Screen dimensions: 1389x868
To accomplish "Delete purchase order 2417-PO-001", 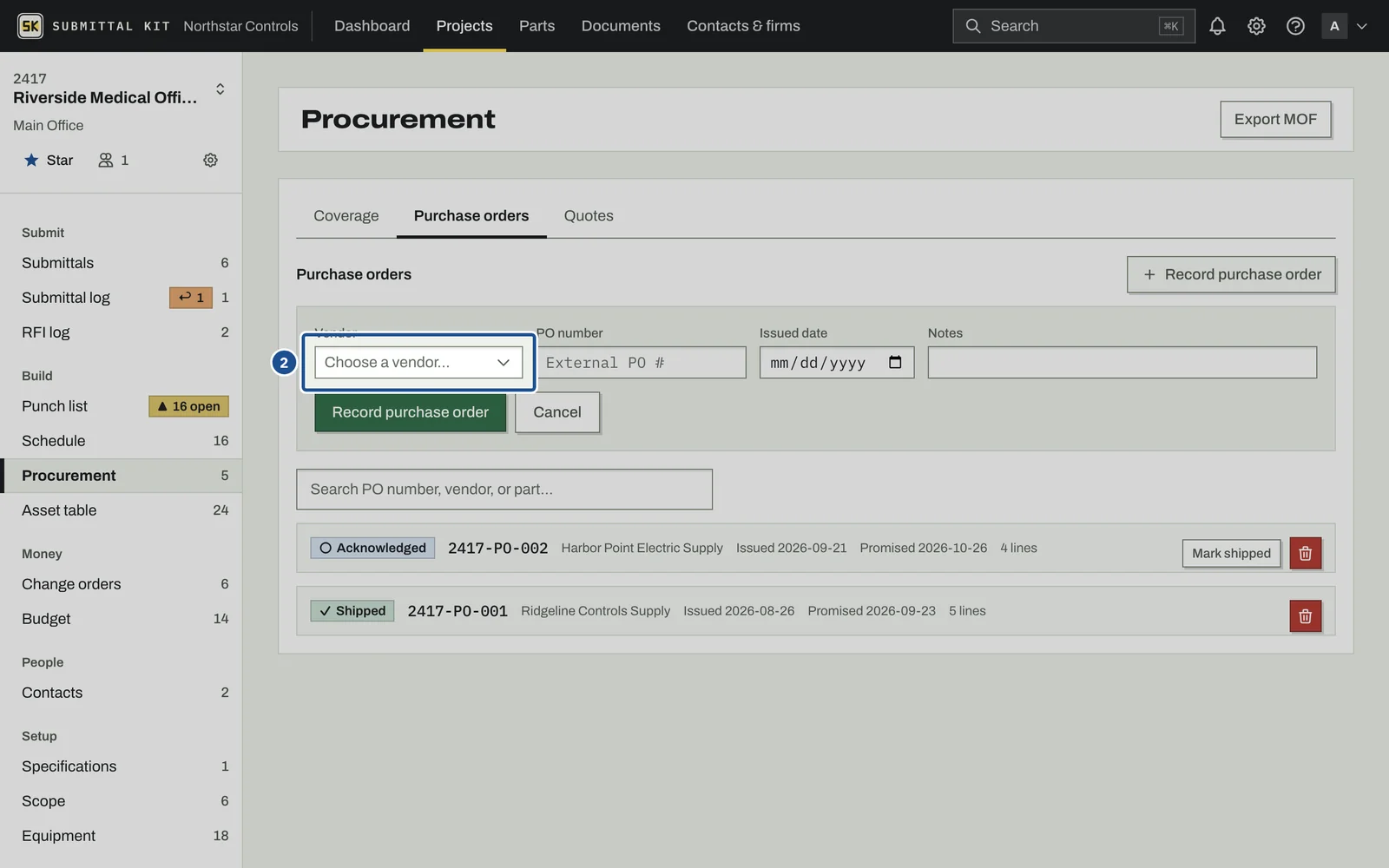I will pos(1305,616).
